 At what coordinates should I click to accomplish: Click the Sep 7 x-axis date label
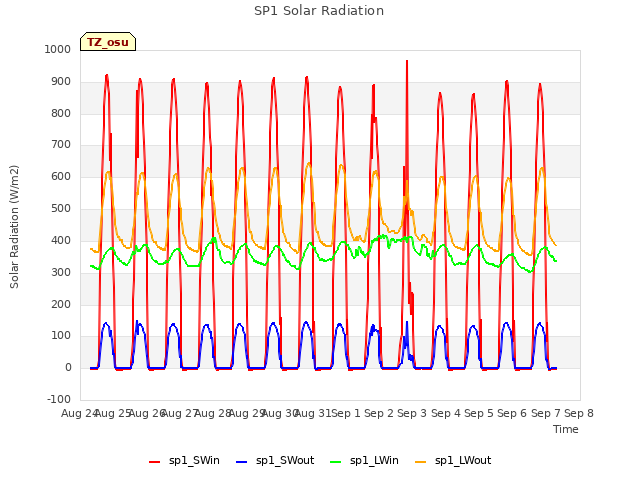pos(546,413)
